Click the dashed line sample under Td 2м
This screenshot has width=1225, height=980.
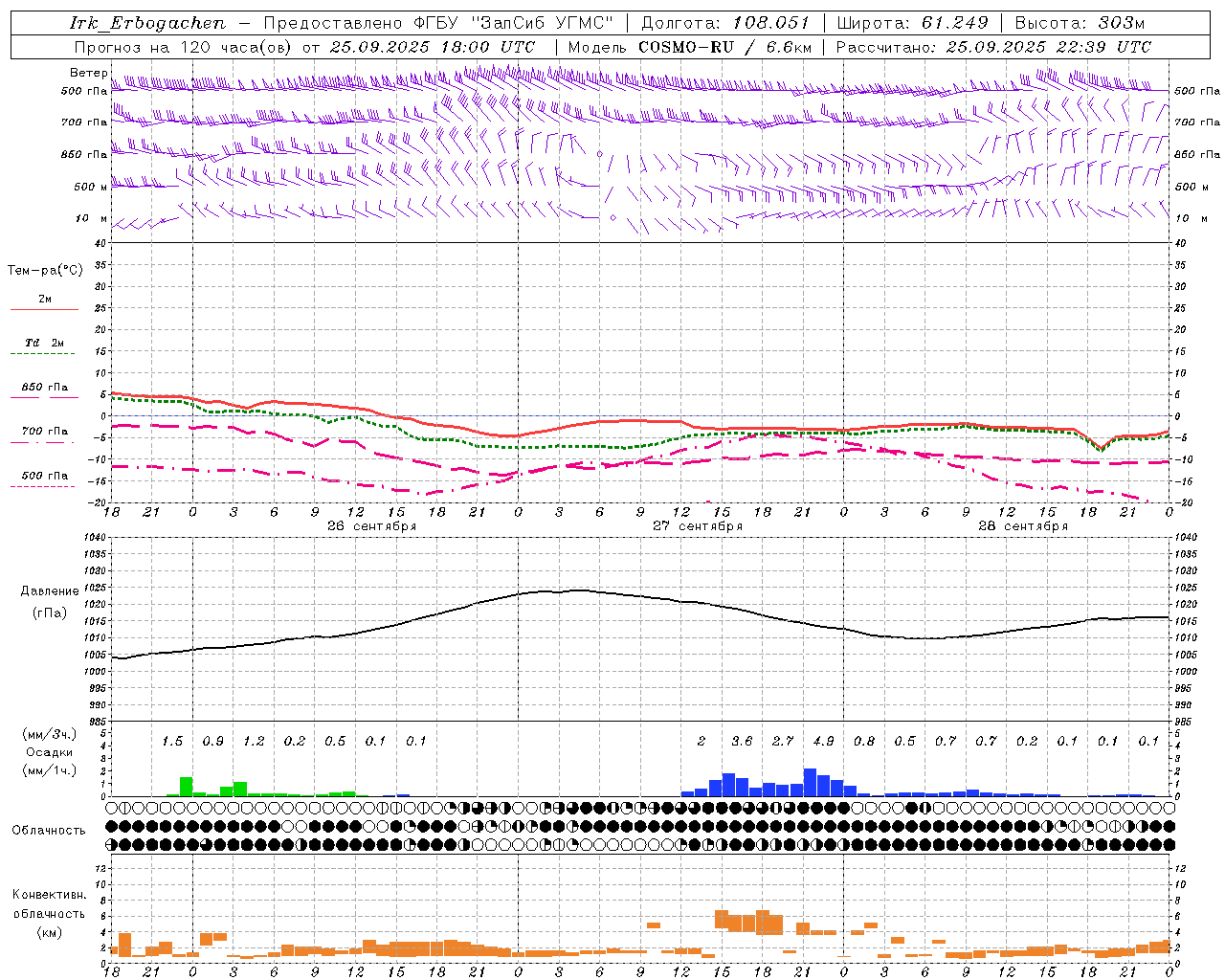click(44, 353)
